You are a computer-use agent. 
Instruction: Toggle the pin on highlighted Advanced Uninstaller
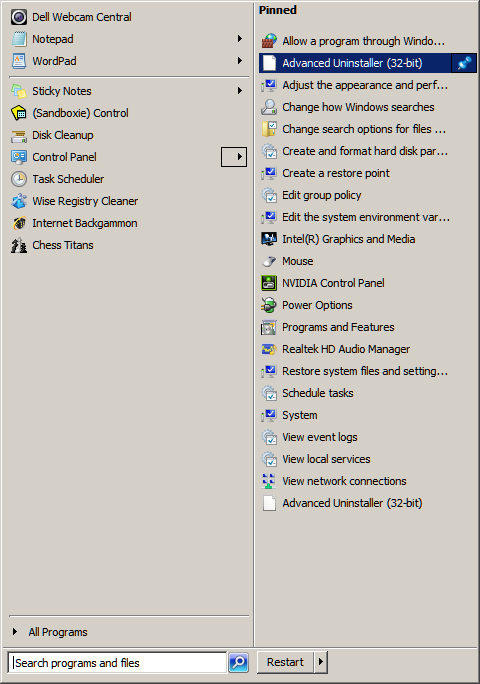464,63
